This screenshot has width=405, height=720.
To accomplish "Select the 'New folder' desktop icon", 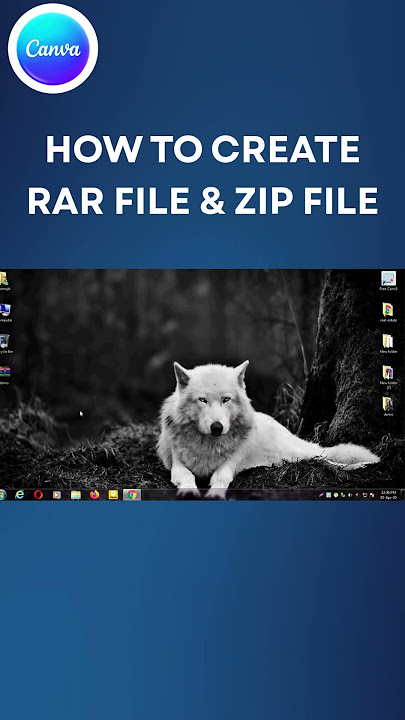I will click(x=388, y=343).
